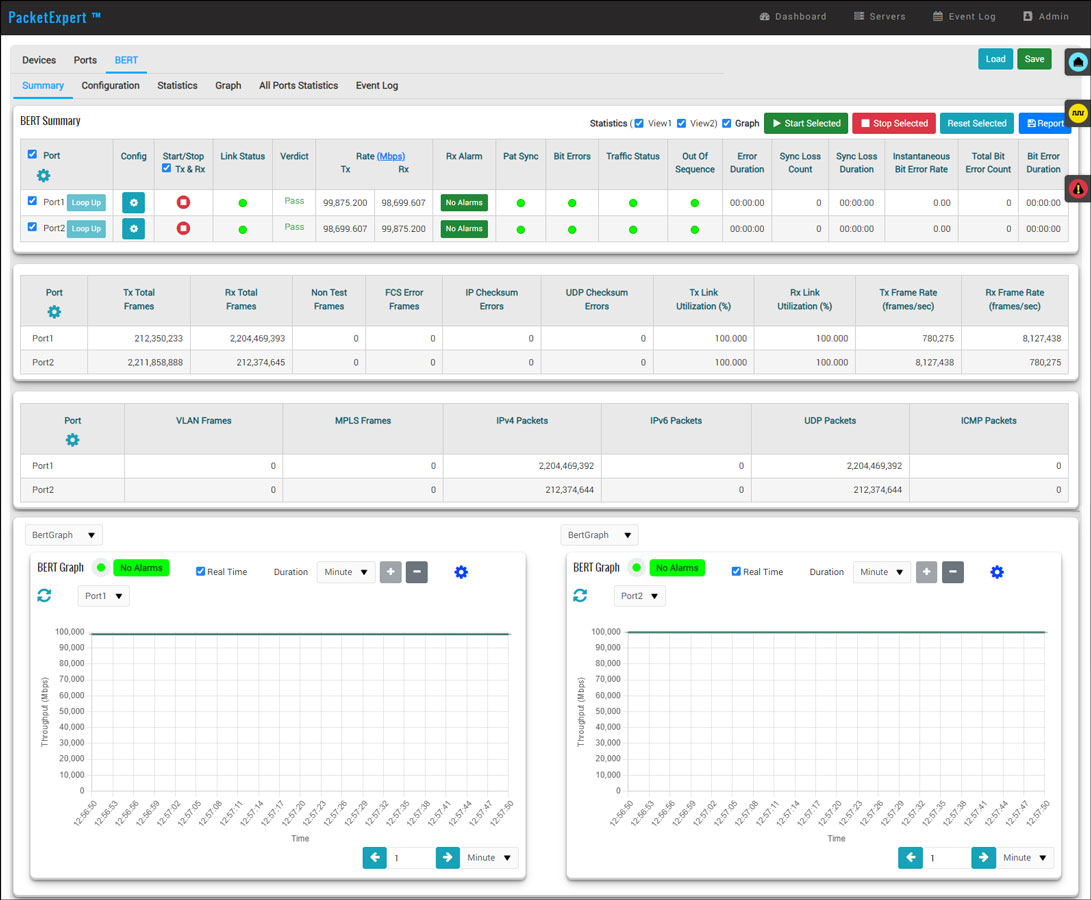Toggle Real Time on Port1 graph
The image size is (1091, 900).
pos(200,571)
